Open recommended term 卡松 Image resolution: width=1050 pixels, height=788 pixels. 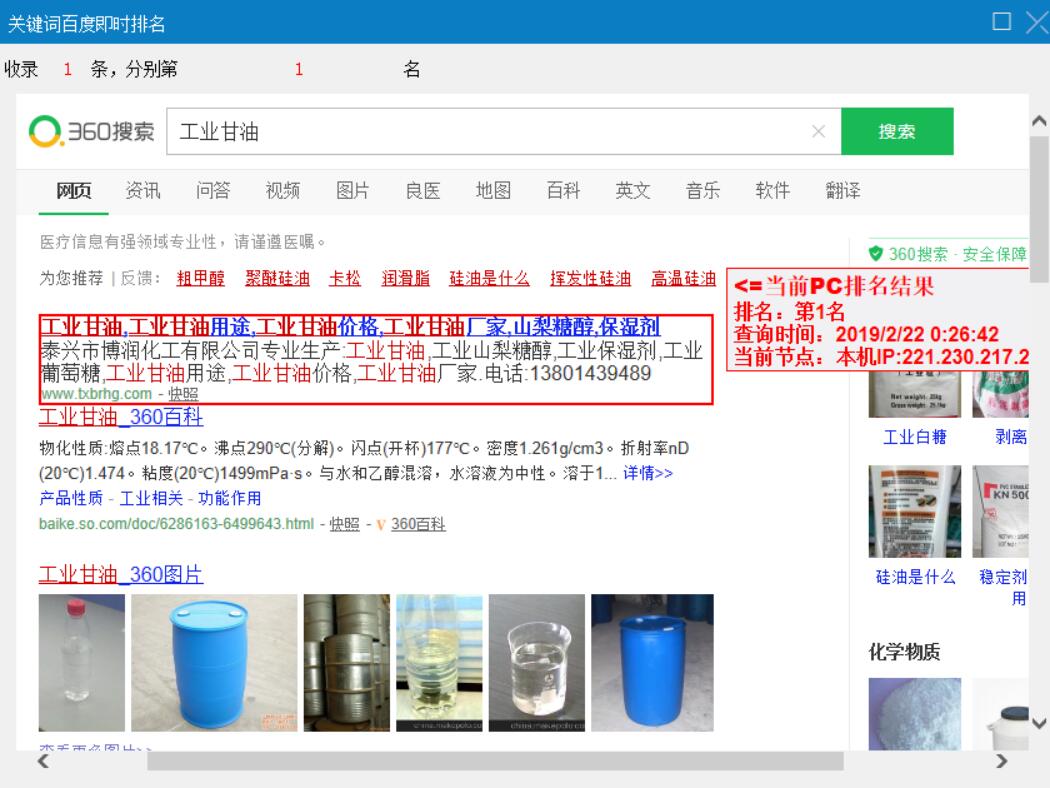pos(345,279)
